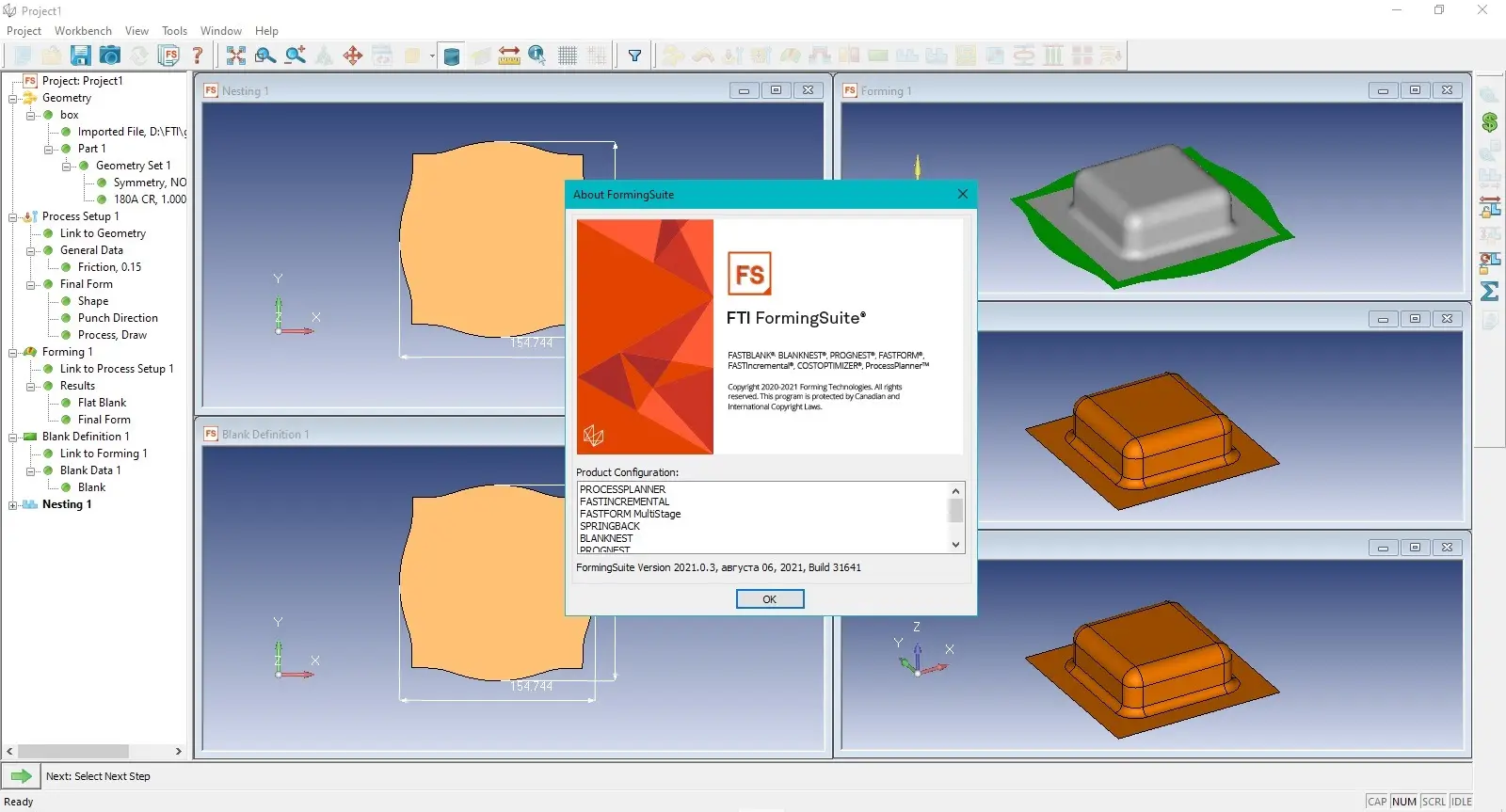Select the Flat Blank tree item

click(102, 403)
